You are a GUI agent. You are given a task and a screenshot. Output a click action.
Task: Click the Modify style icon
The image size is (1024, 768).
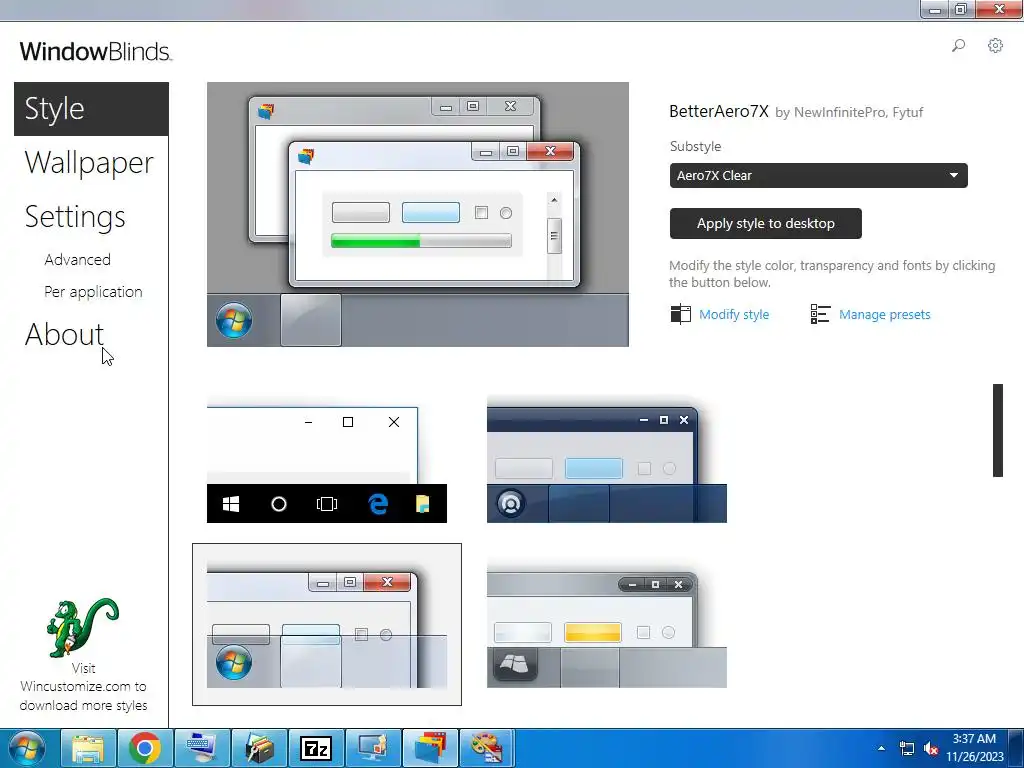(680, 314)
